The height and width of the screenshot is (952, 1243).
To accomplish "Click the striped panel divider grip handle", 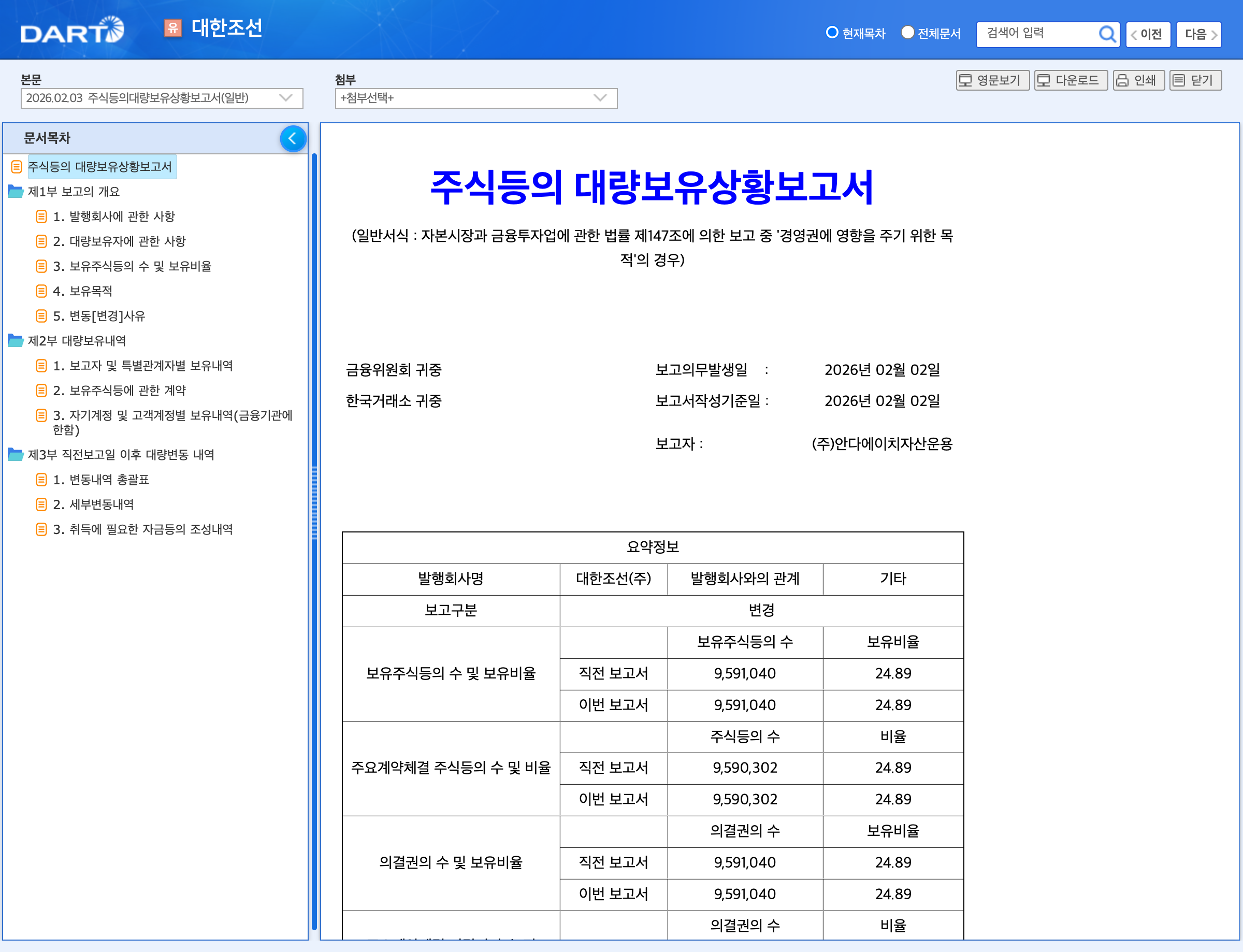I will (x=314, y=502).
